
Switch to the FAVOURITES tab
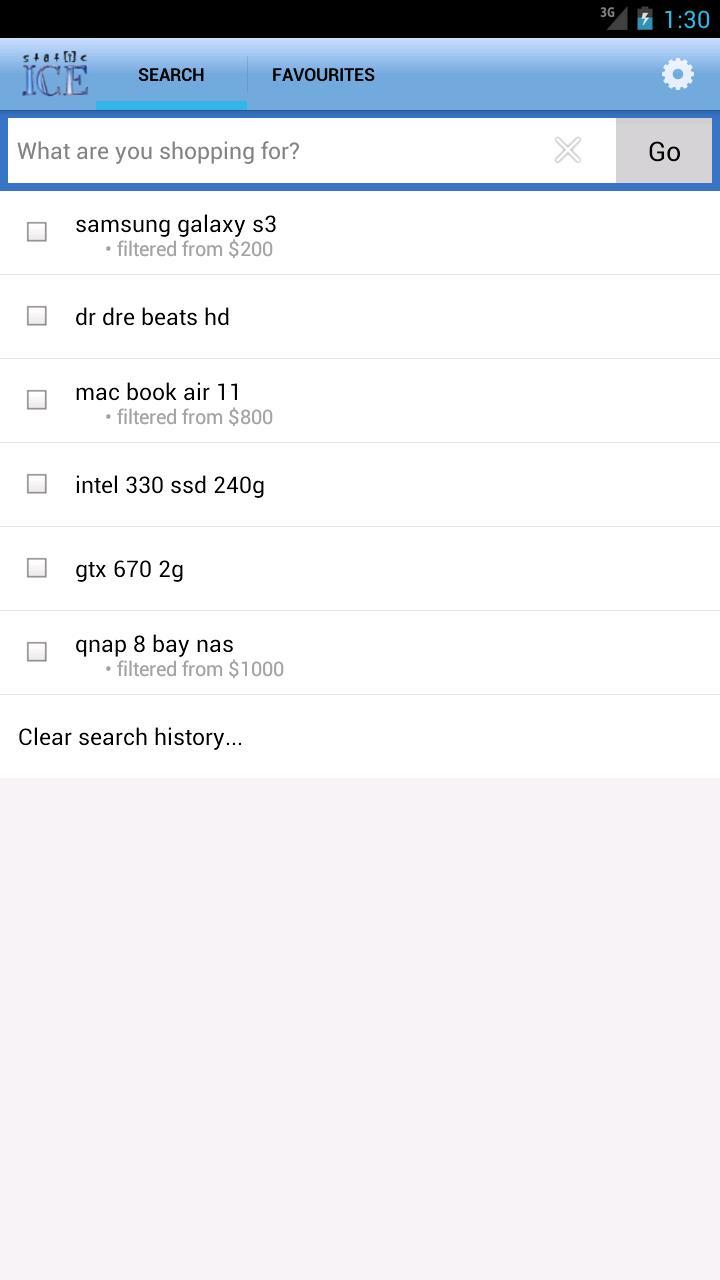323,74
